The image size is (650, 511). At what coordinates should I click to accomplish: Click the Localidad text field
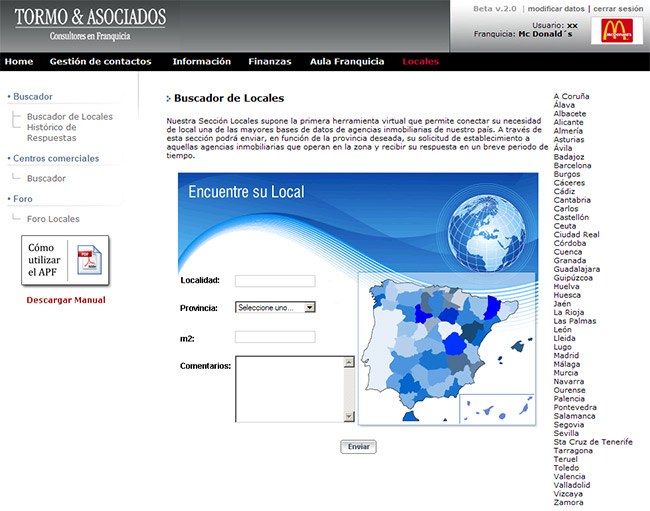pos(275,281)
